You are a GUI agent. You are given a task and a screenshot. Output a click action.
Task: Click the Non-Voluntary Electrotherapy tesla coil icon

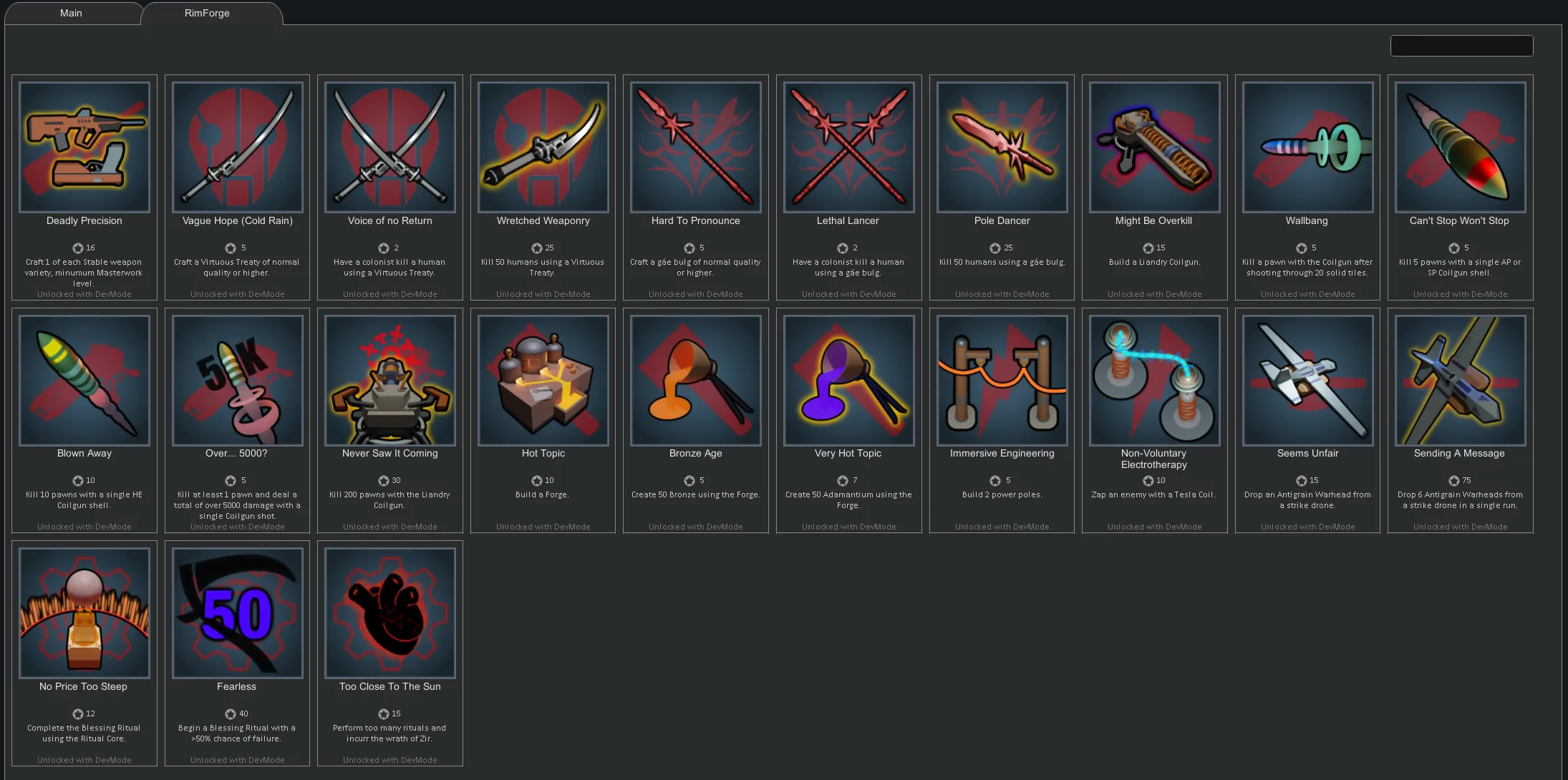pos(1154,380)
